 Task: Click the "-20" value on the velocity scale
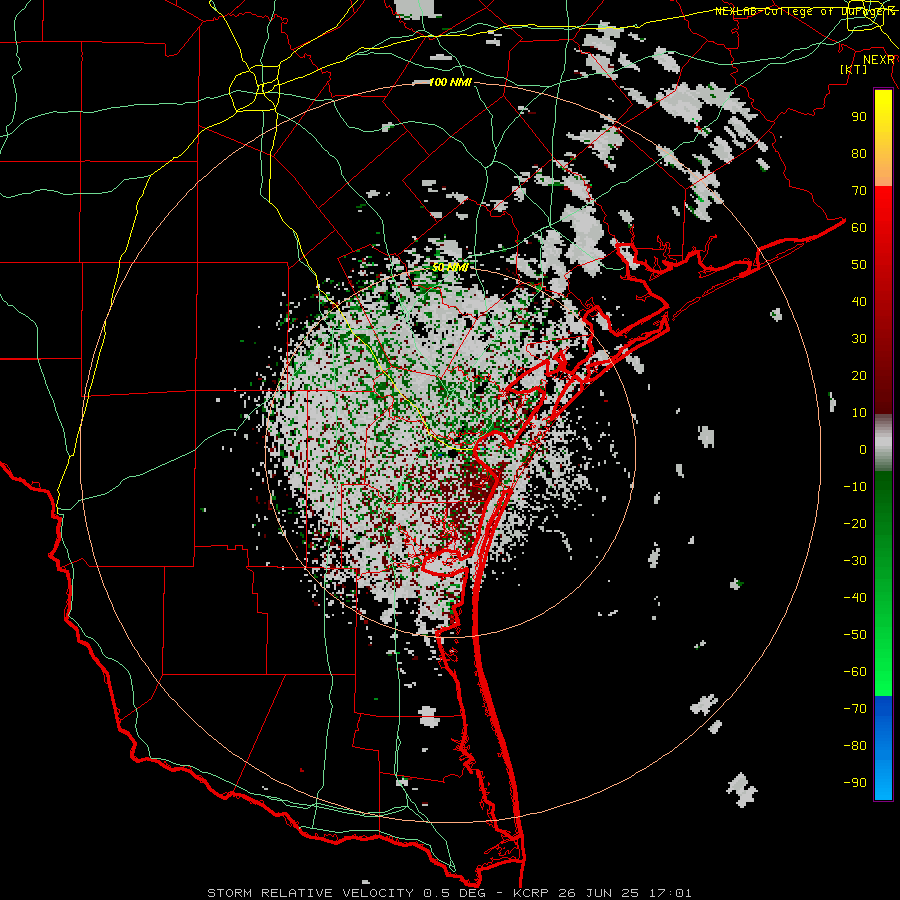coord(855,524)
